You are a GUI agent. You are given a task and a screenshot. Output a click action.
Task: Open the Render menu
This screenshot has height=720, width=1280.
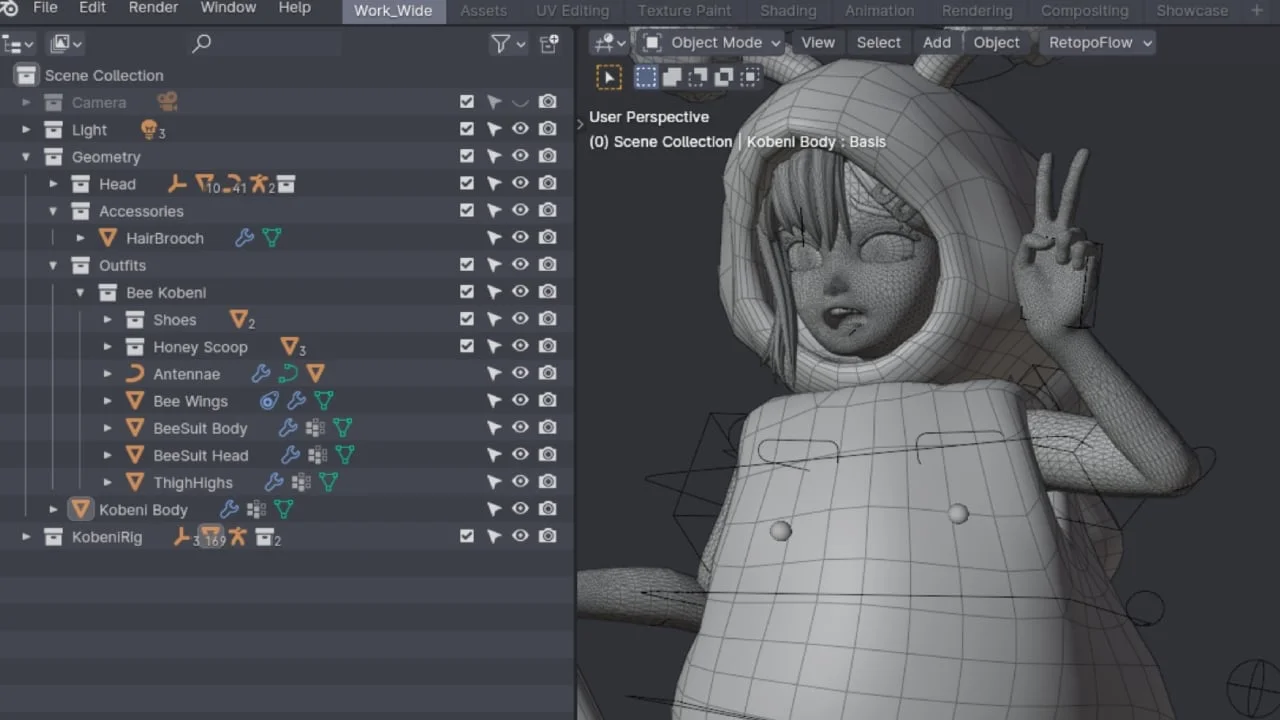click(x=152, y=8)
